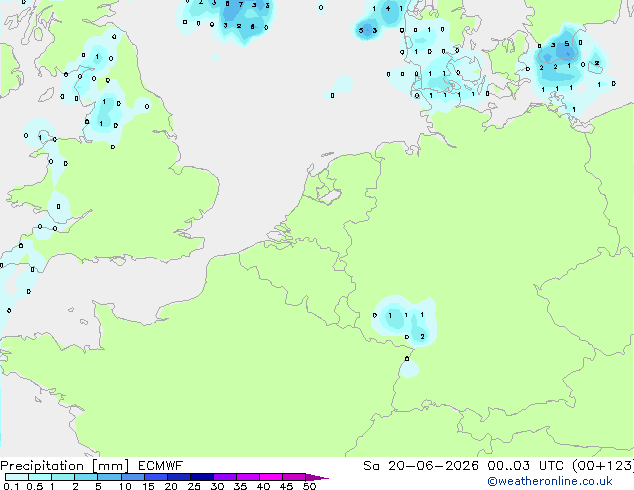The width and height of the screenshot is (634, 490).
Task: Click the 'Precipitation [mm]' title text
Action: (x=64, y=466)
